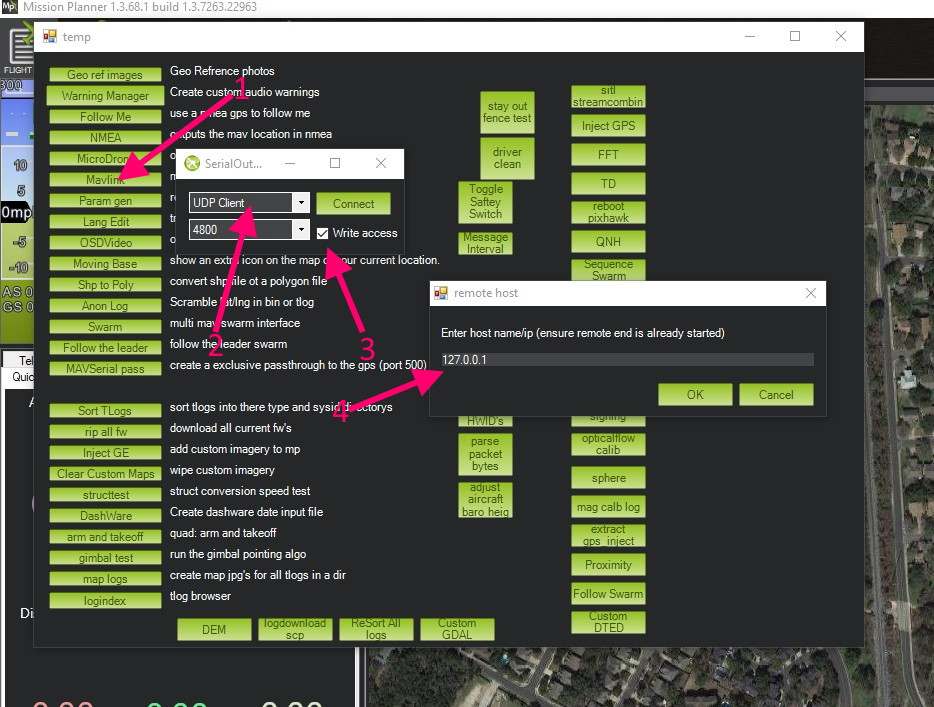Confirm the remote host with OK

(x=695, y=394)
